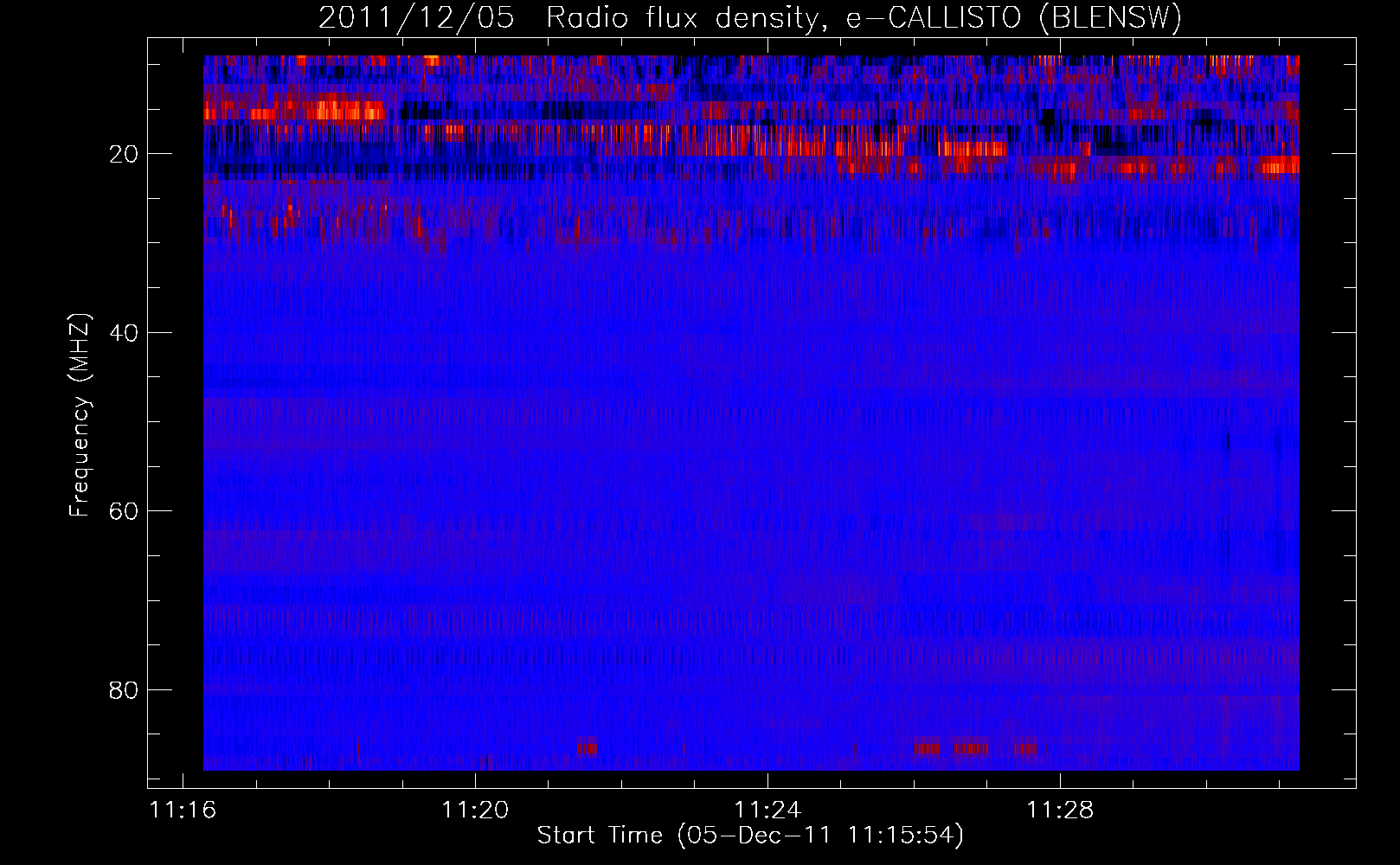Click the time tick label '11:28'
1400x865 pixels.
pyautogui.click(x=1060, y=811)
